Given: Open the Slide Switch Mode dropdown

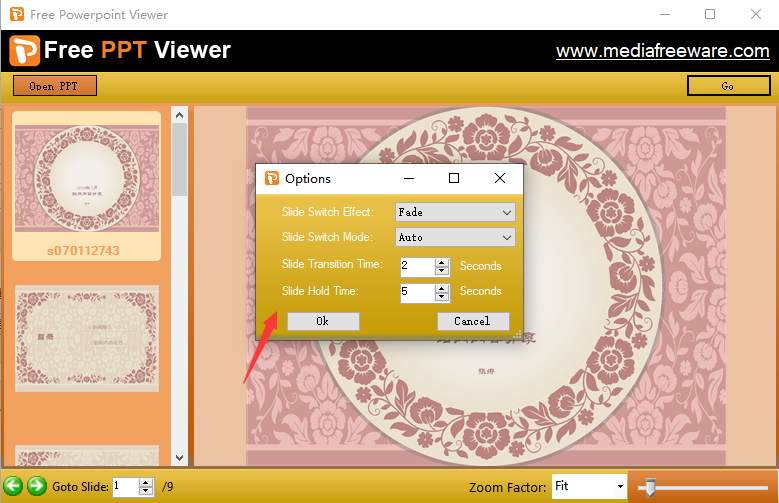Looking at the screenshot, I should (x=507, y=238).
